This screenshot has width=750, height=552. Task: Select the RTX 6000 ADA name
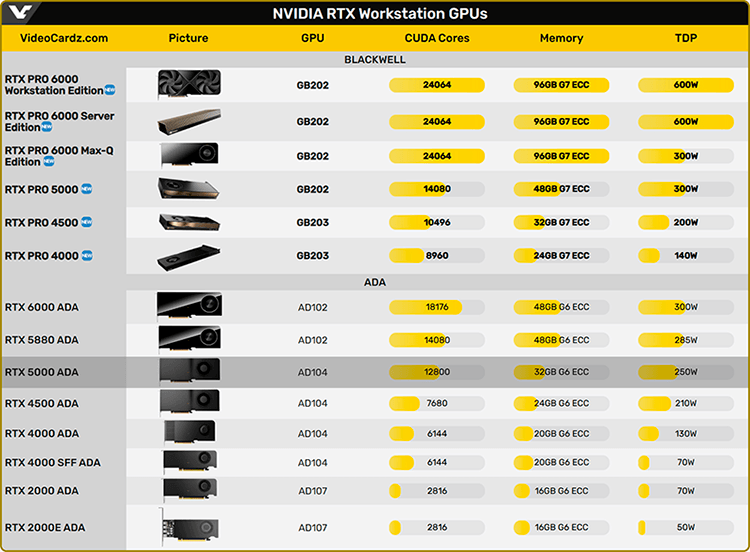click(42, 307)
